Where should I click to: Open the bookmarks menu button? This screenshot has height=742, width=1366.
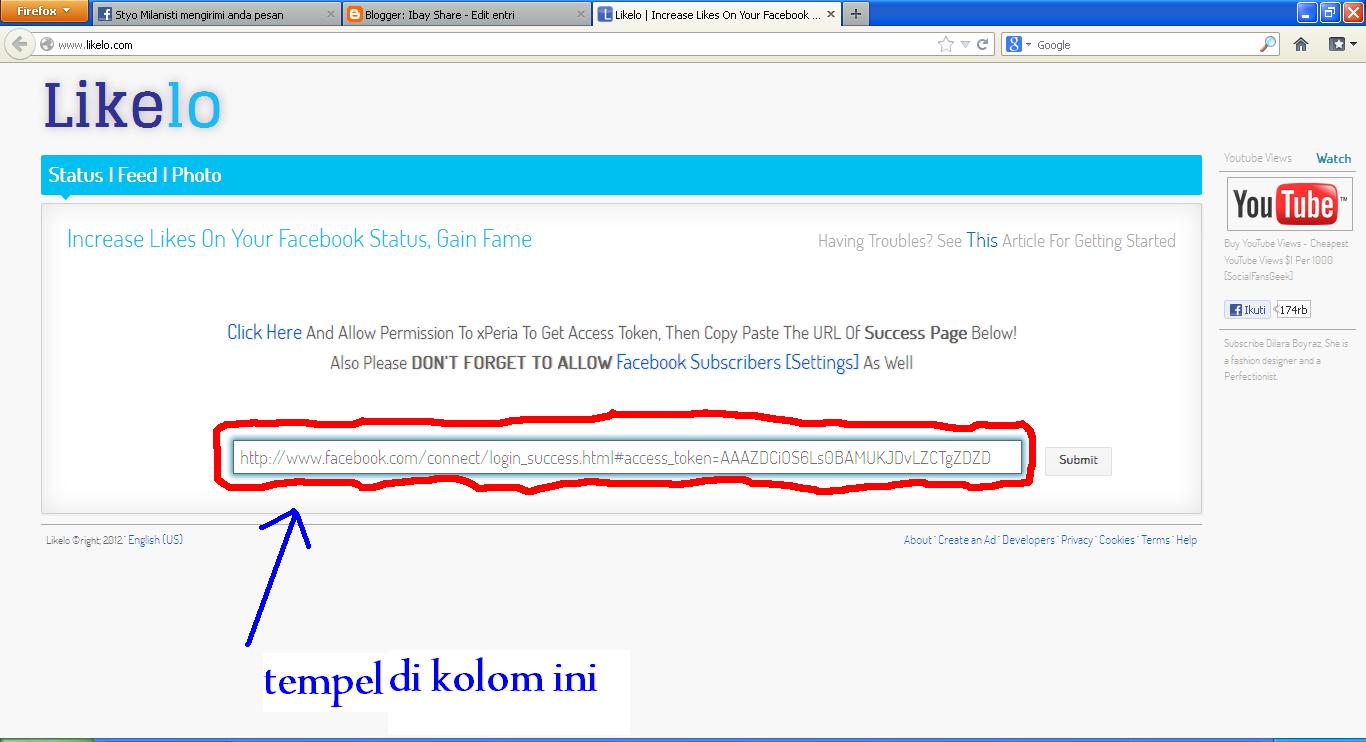1342,44
